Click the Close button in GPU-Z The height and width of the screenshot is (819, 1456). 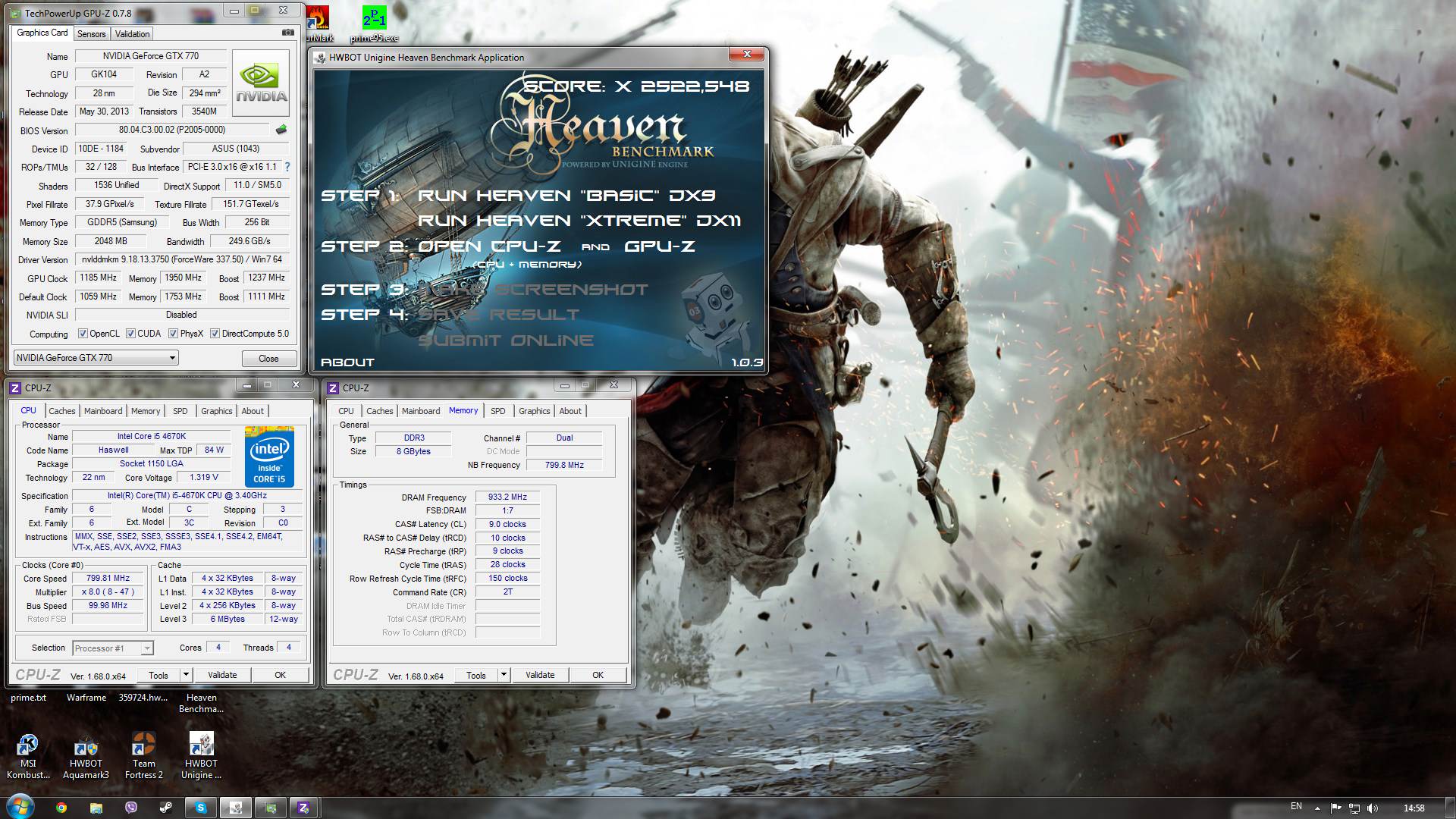[268, 359]
